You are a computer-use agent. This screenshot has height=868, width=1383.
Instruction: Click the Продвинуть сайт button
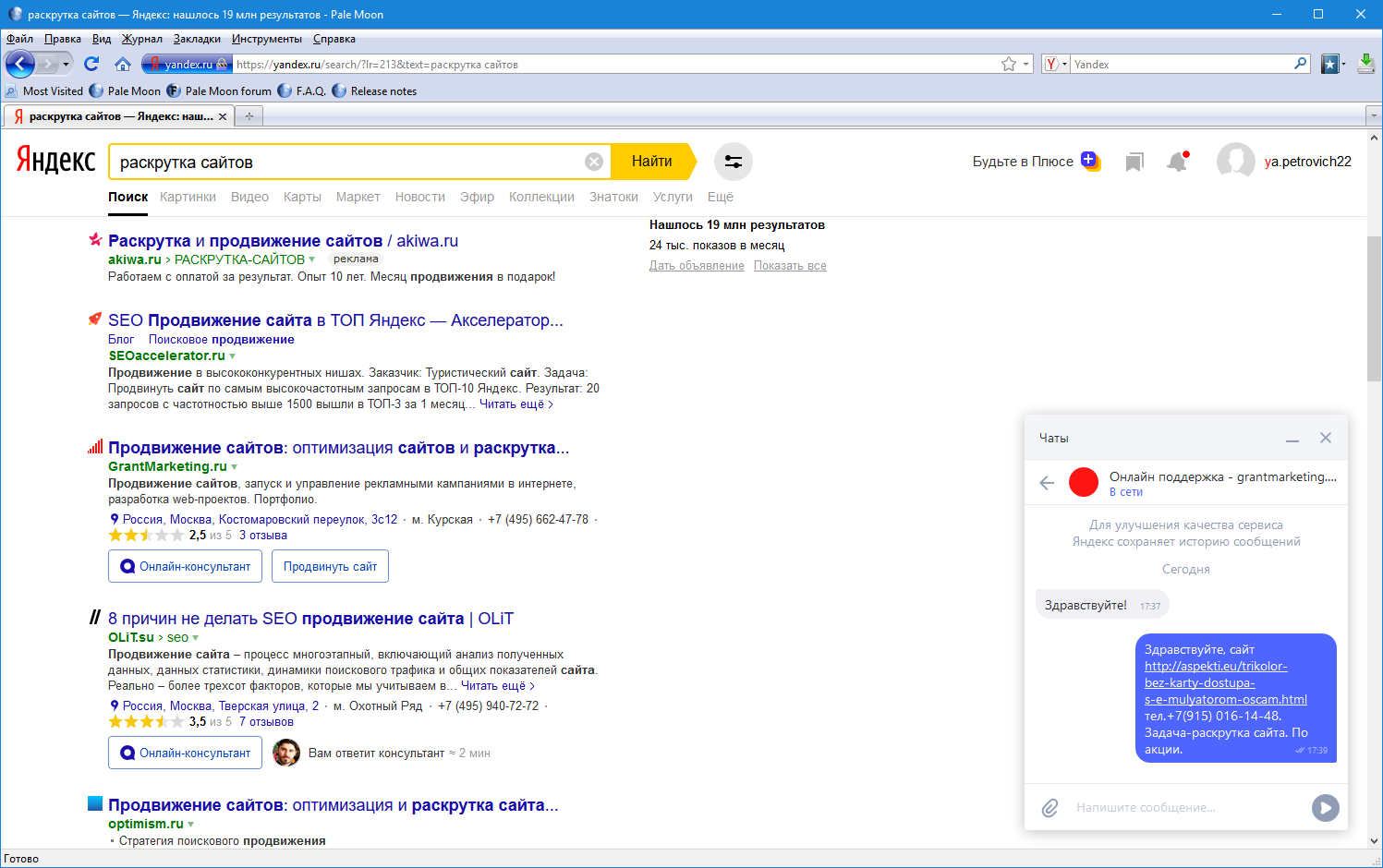[x=330, y=566]
